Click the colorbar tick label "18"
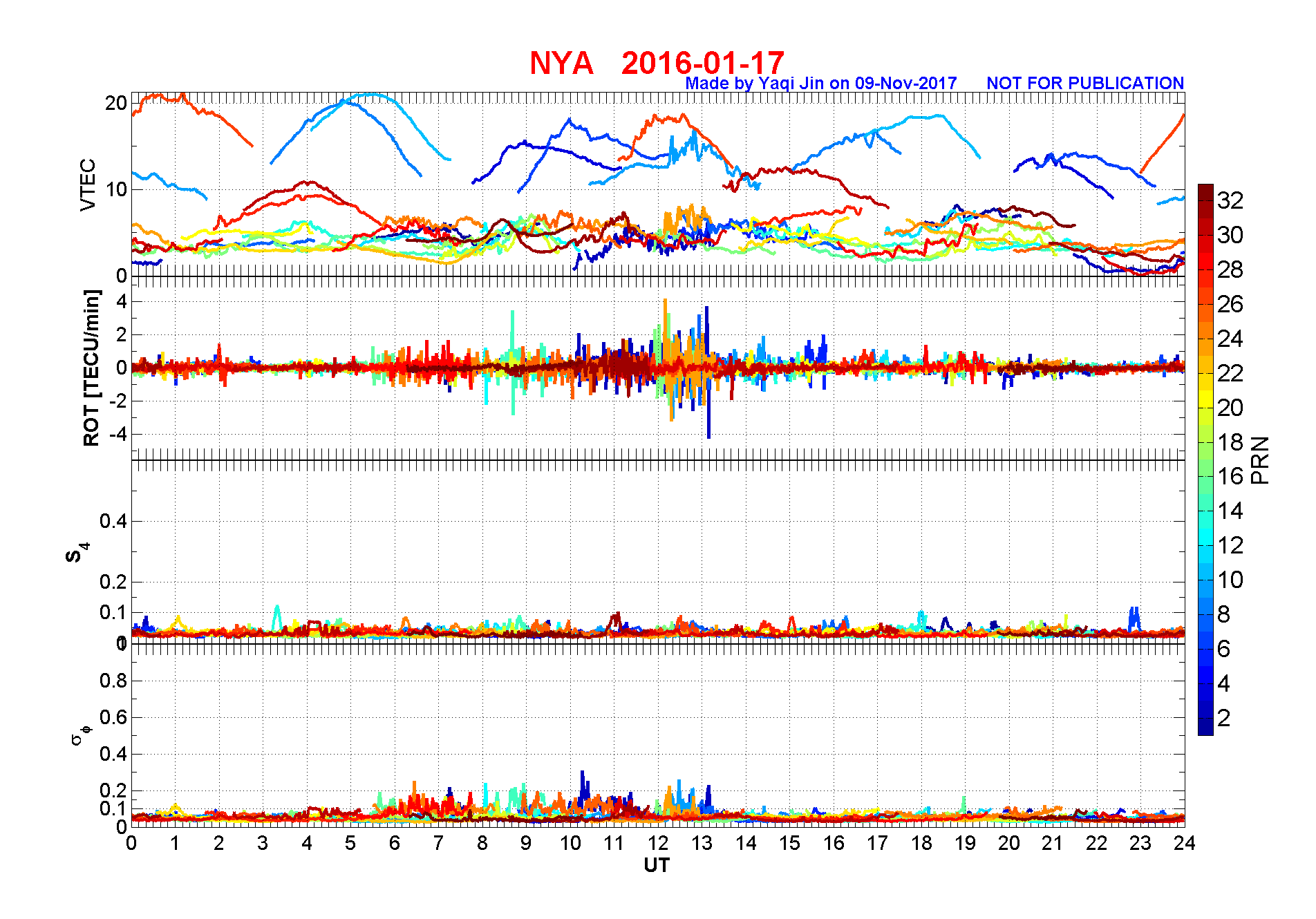This screenshot has width=1316, height=919. [x=1230, y=442]
